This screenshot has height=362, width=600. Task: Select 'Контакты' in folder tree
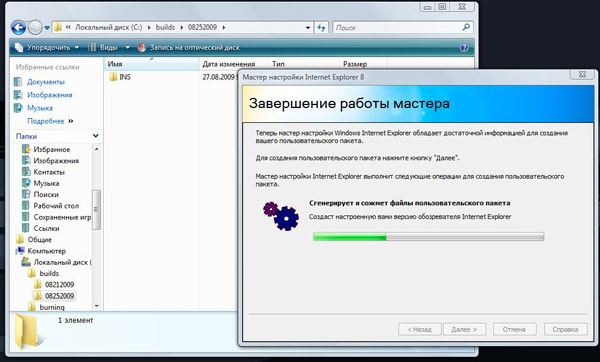(49, 172)
